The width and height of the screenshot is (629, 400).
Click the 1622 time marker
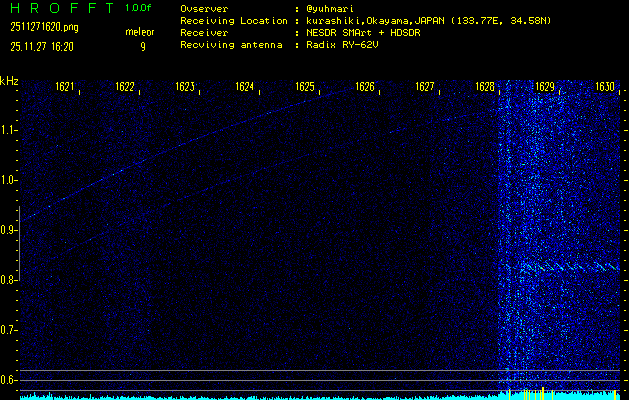125,87
